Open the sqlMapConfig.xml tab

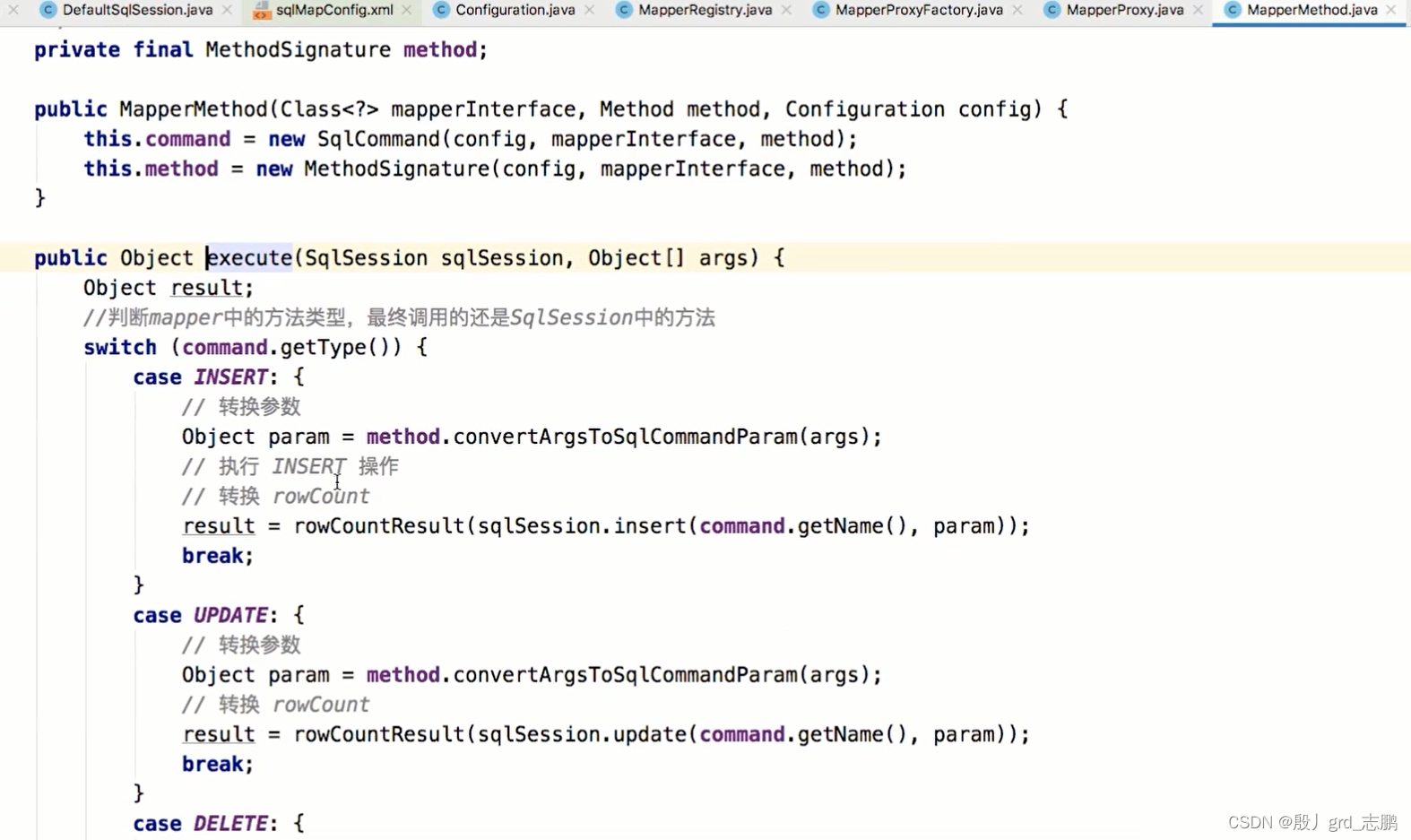tap(334, 10)
